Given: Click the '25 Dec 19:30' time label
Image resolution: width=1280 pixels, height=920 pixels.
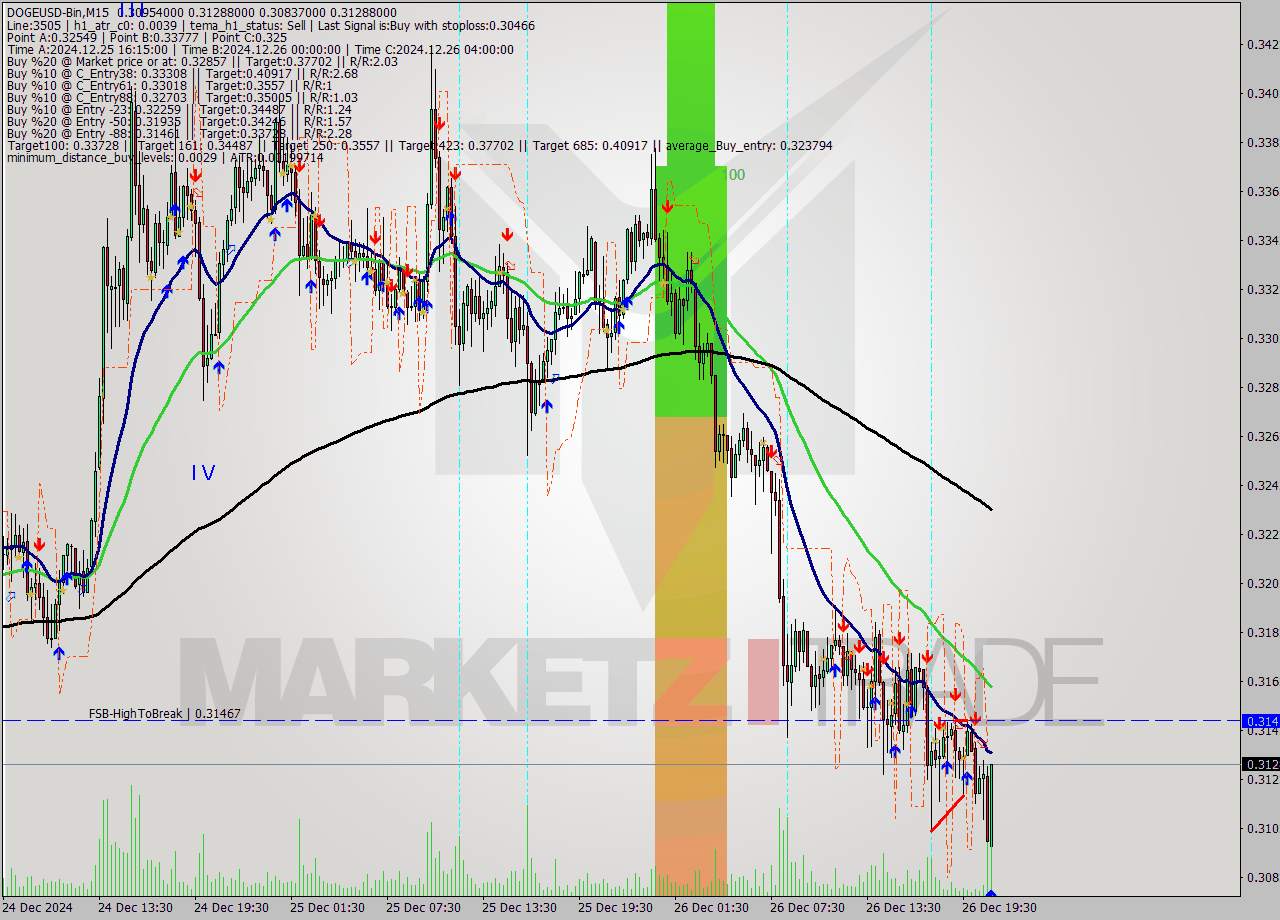Looking at the screenshot, I should click(615, 908).
